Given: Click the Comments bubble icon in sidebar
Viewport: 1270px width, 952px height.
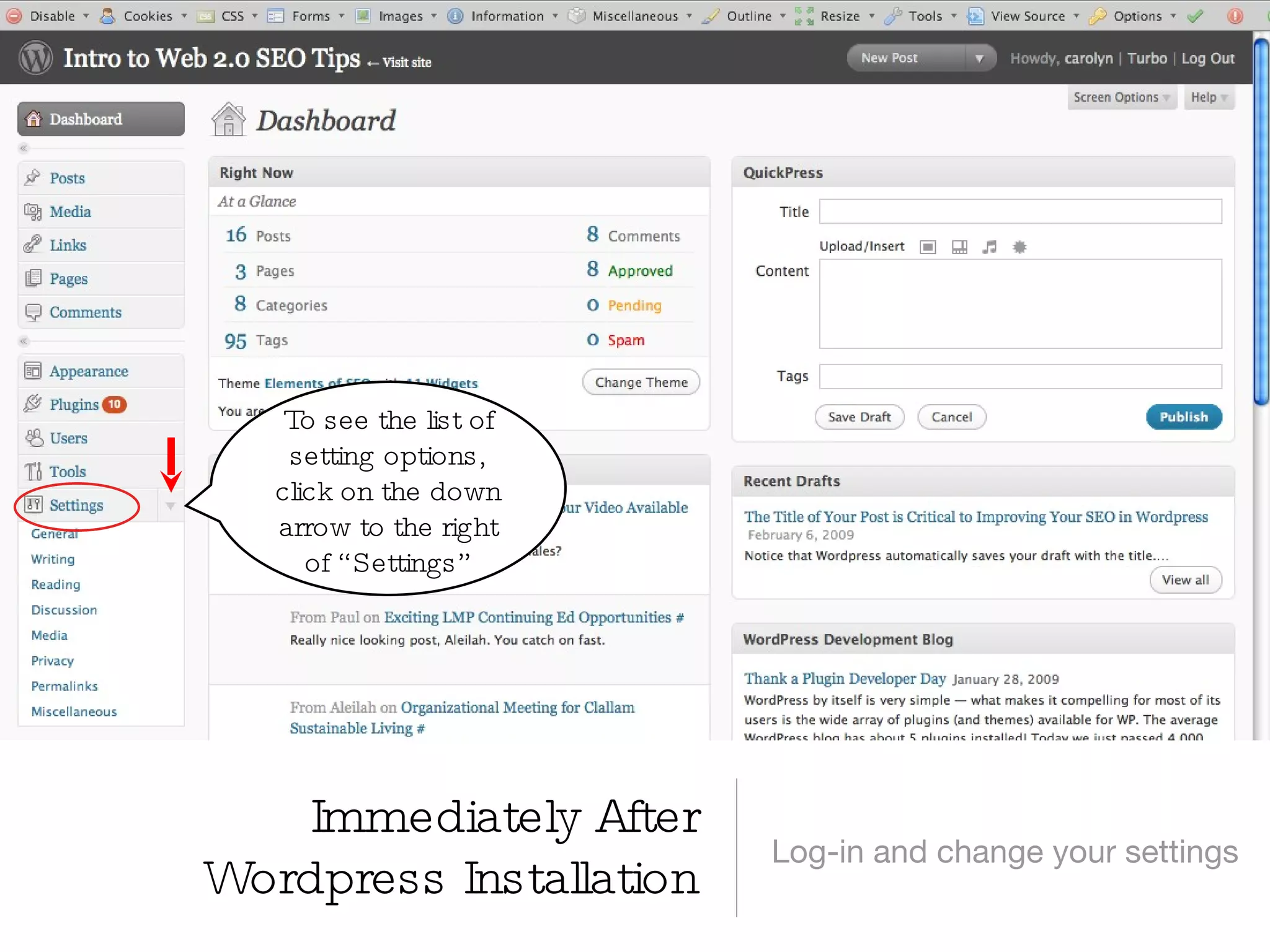Looking at the screenshot, I should [x=33, y=312].
